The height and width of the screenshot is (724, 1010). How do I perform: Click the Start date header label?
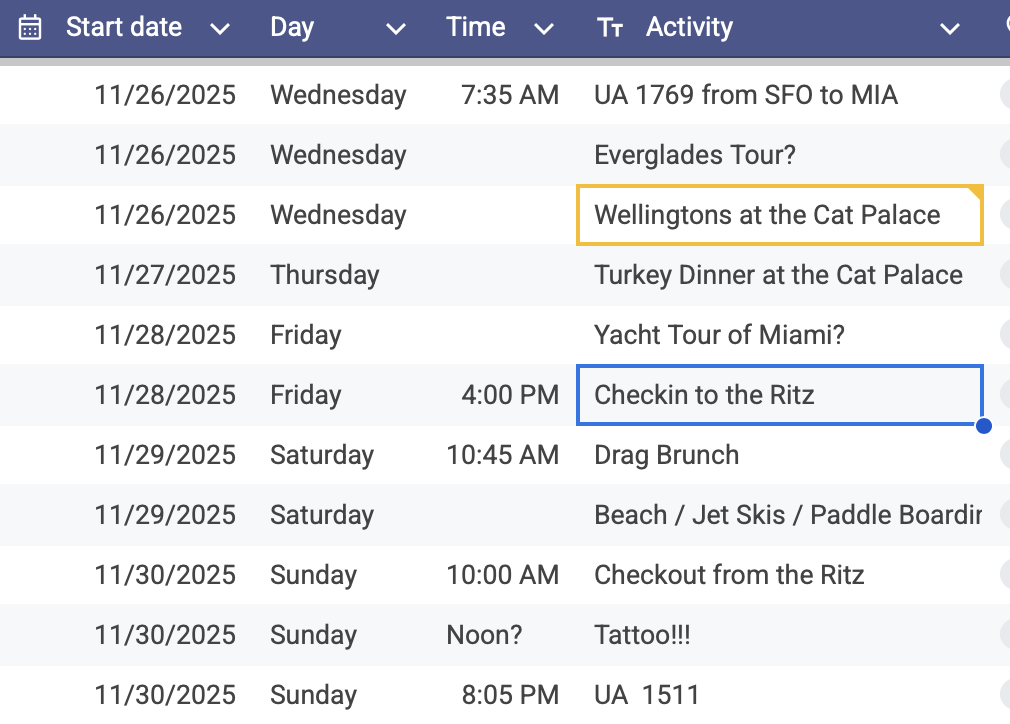click(x=124, y=27)
